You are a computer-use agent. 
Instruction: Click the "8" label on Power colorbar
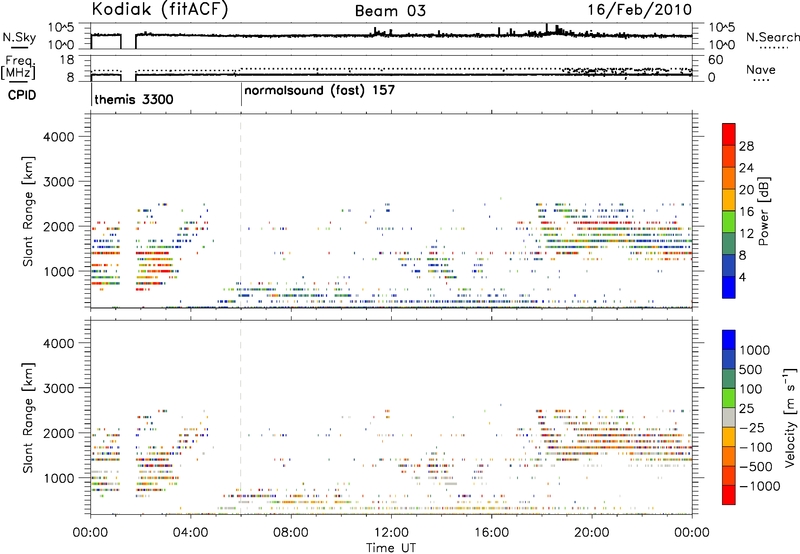[743, 256]
